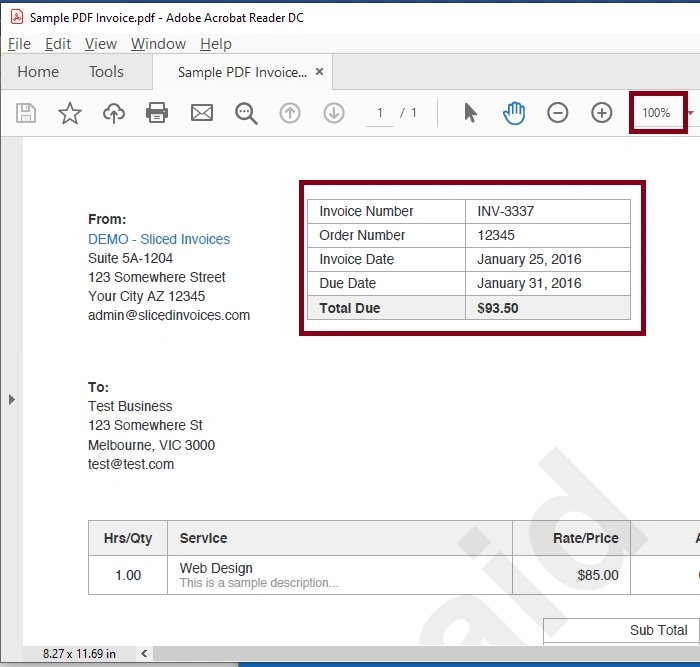Zoom out with minus icon

(x=558, y=113)
